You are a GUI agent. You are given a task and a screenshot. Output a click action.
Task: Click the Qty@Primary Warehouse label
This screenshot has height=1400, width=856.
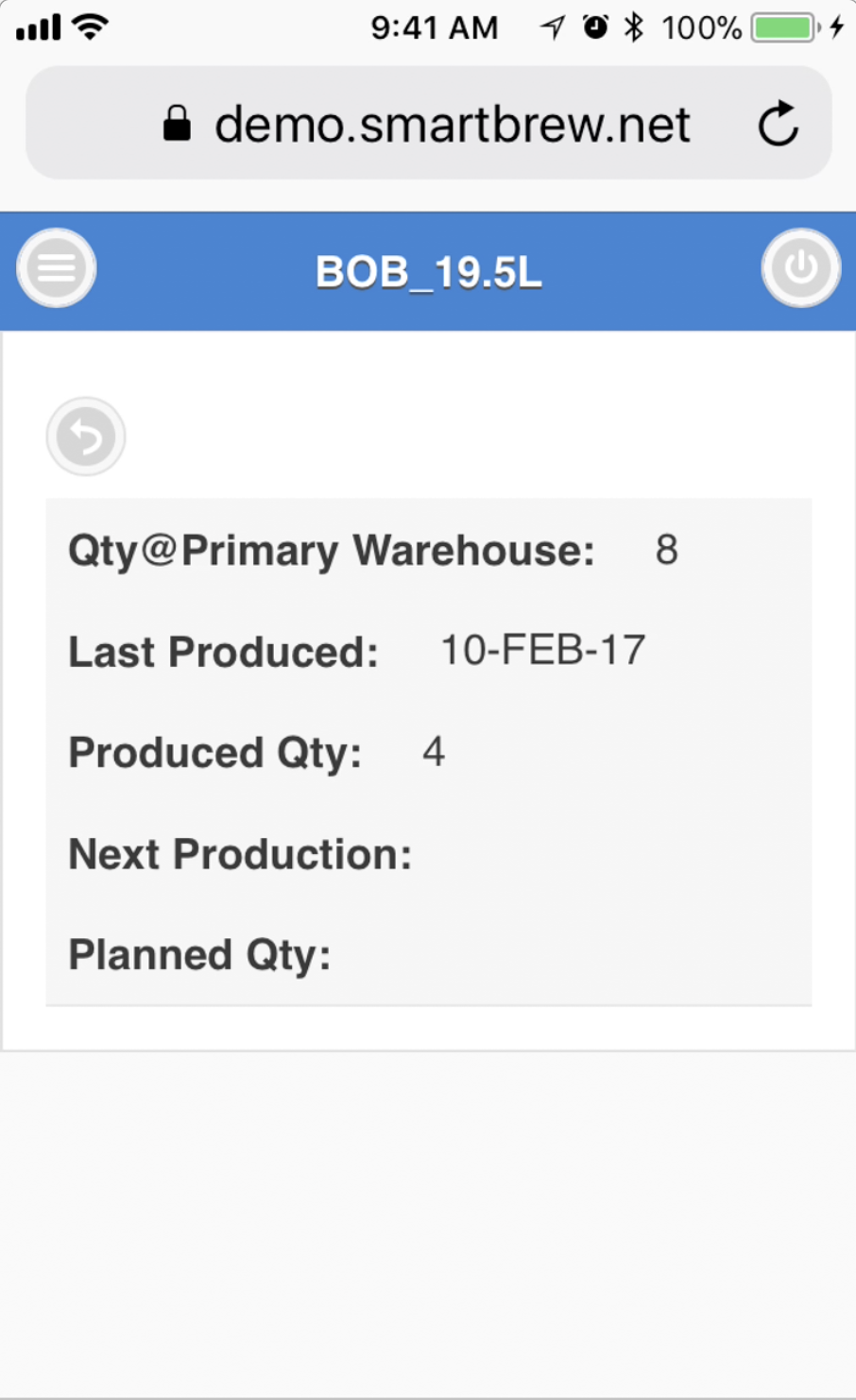coord(332,551)
